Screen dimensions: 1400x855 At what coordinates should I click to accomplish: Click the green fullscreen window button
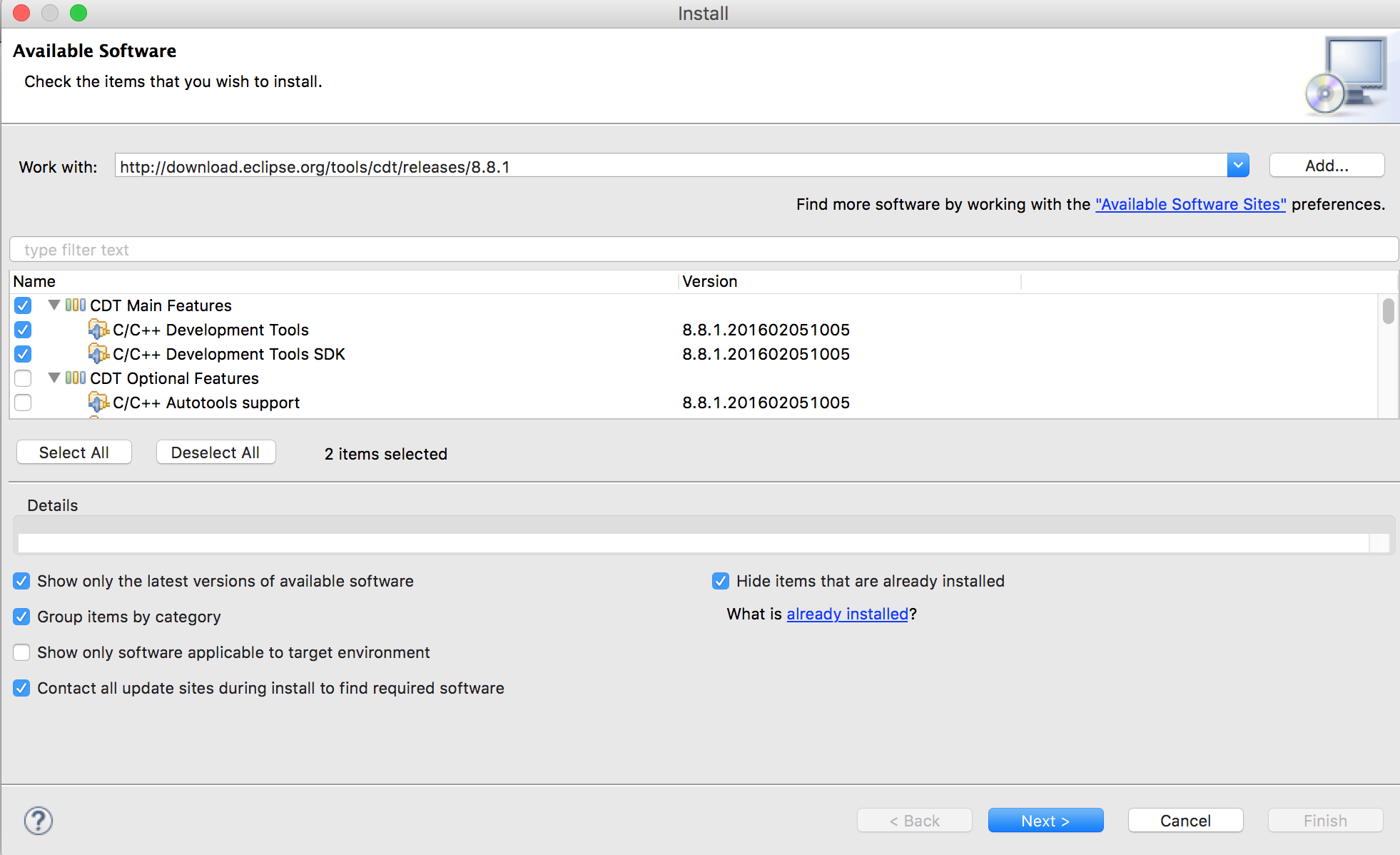click(x=78, y=13)
